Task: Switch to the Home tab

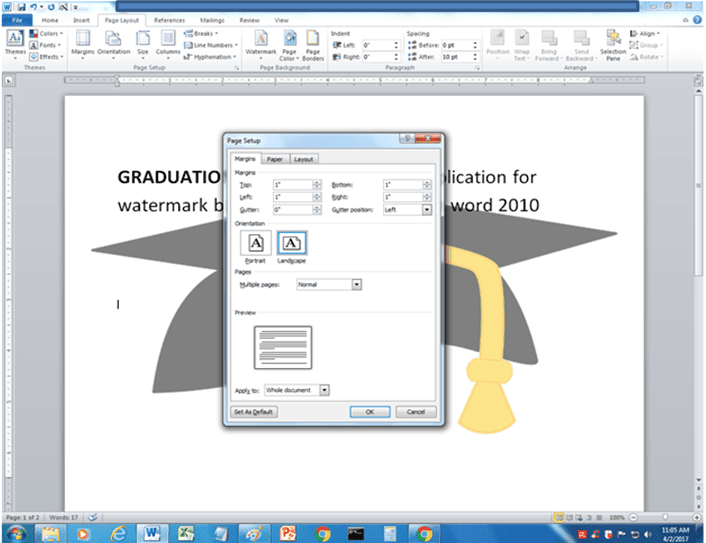Action: pos(50,20)
